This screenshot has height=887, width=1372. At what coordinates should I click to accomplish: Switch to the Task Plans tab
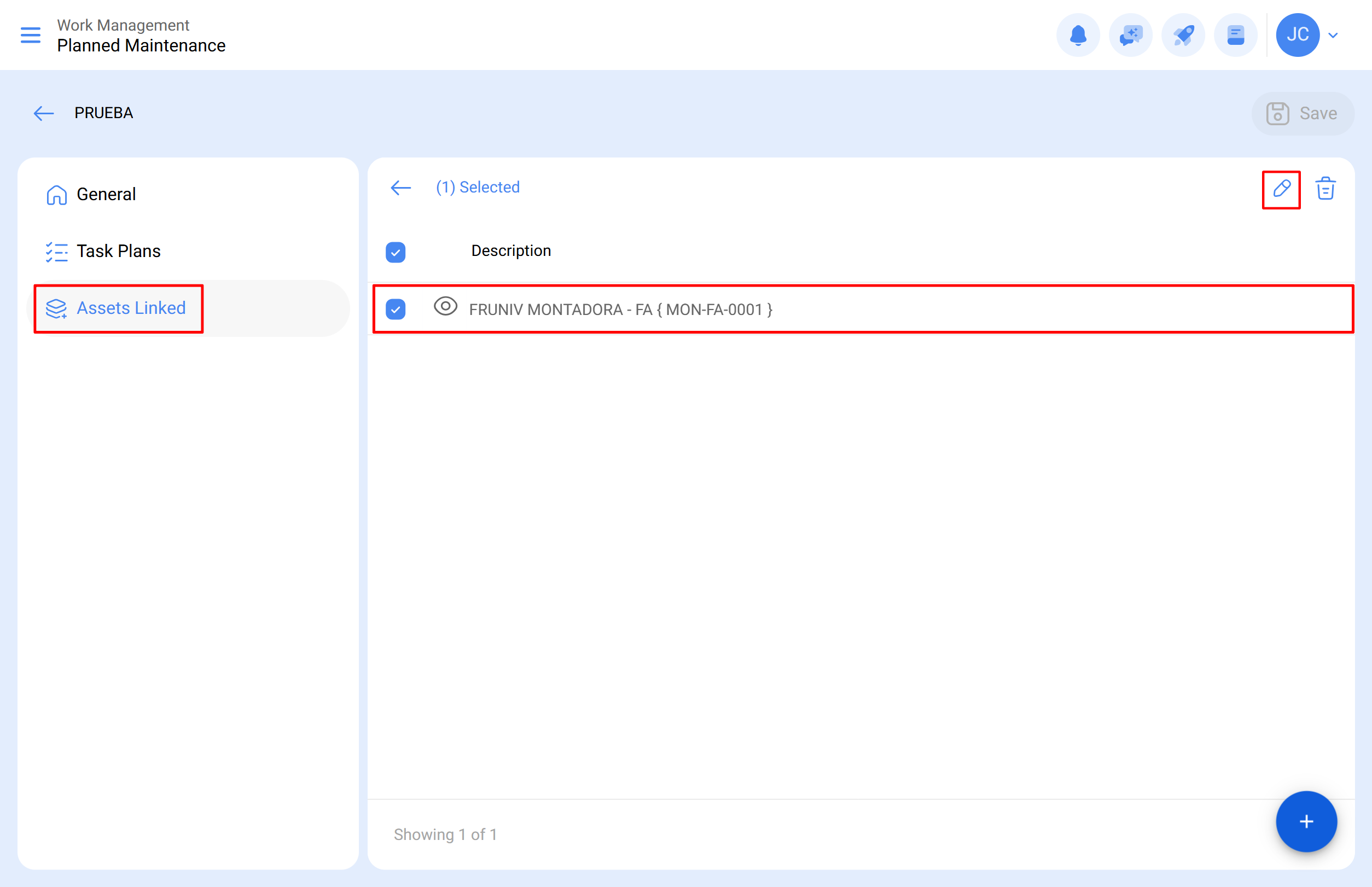[x=119, y=251]
